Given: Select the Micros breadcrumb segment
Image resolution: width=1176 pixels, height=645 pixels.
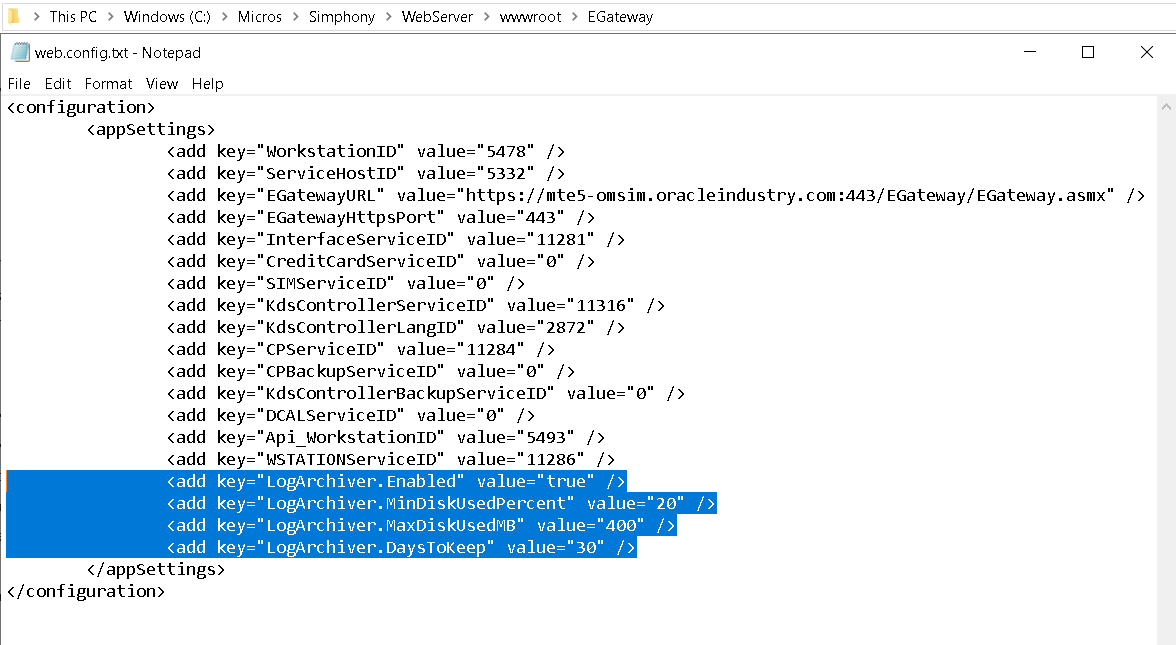Looking at the screenshot, I should point(259,17).
